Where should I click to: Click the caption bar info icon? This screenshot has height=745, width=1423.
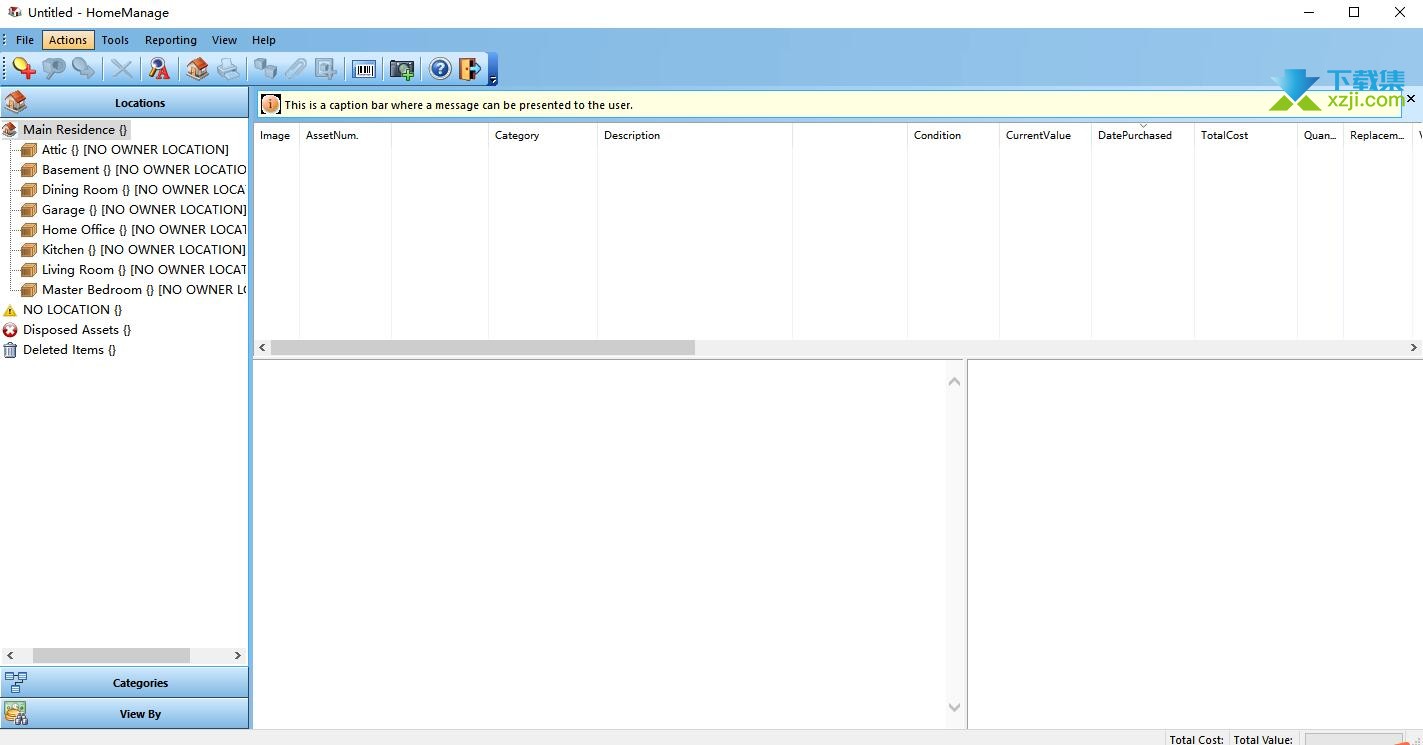[270, 104]
